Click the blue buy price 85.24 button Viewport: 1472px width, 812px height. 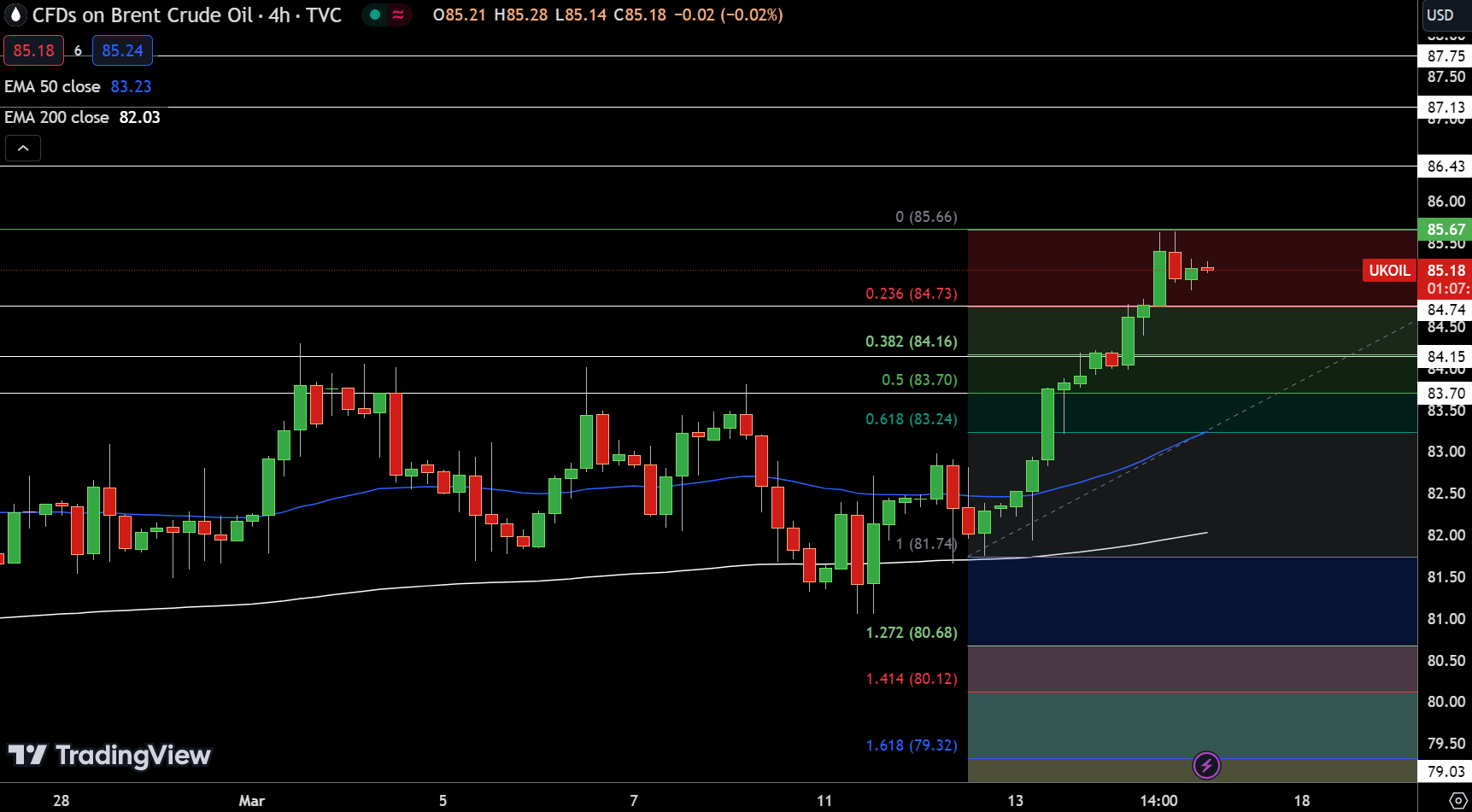122,50
